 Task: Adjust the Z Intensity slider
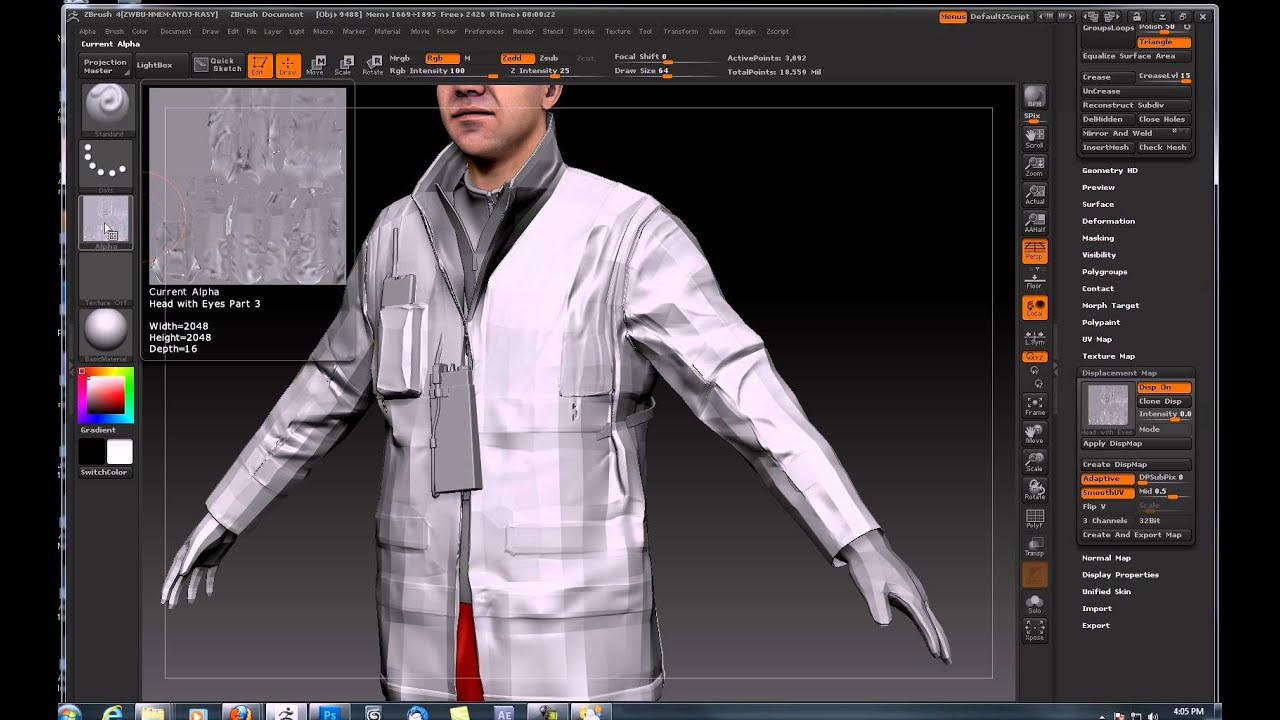tap(554, 71)
